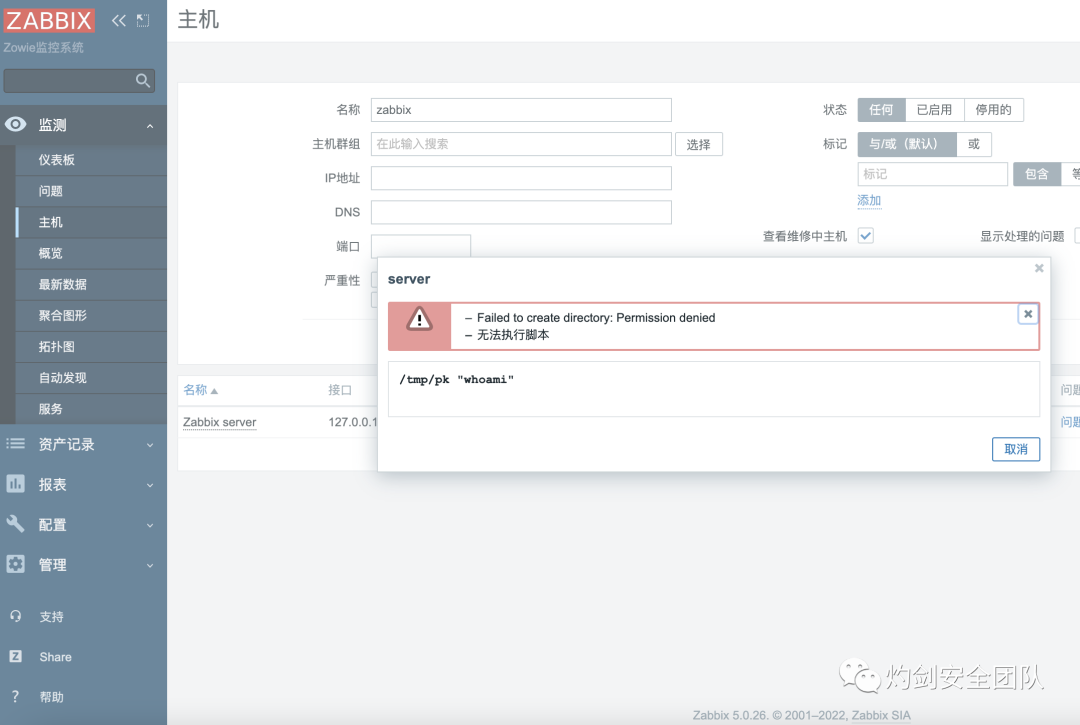
Task: Click the gear icon for 管理
Action: pyautogui.click(x=15, y=564)
